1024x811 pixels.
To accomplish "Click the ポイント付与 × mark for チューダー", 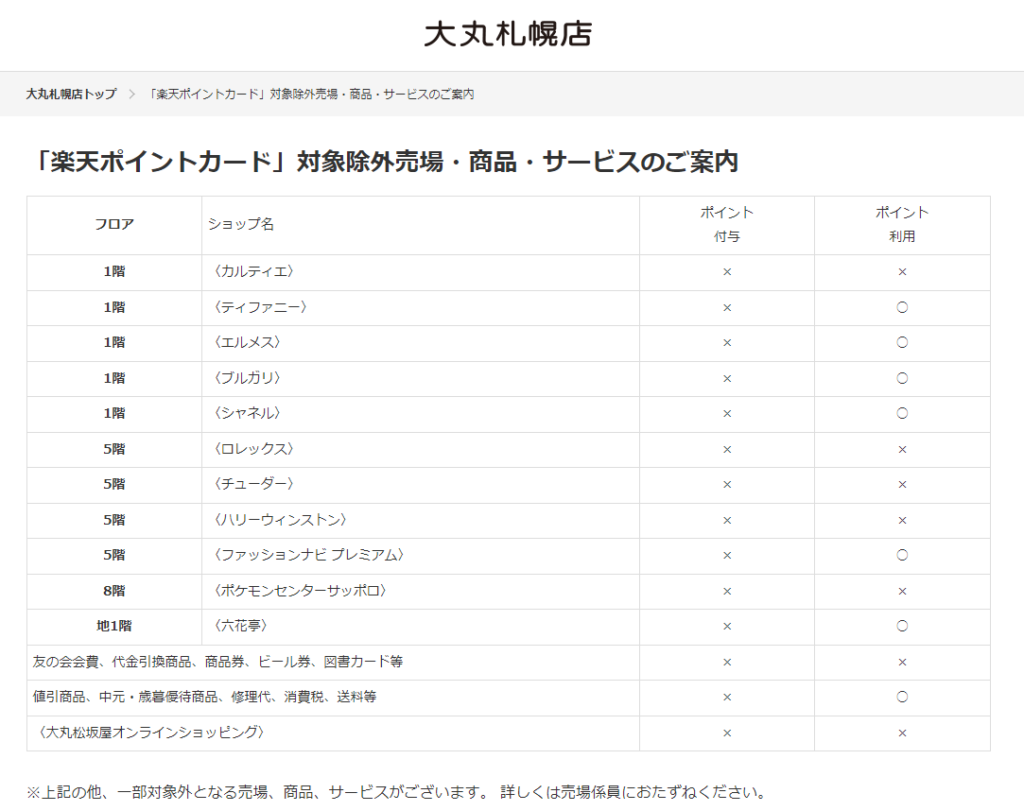I will [x=727, y=485].
